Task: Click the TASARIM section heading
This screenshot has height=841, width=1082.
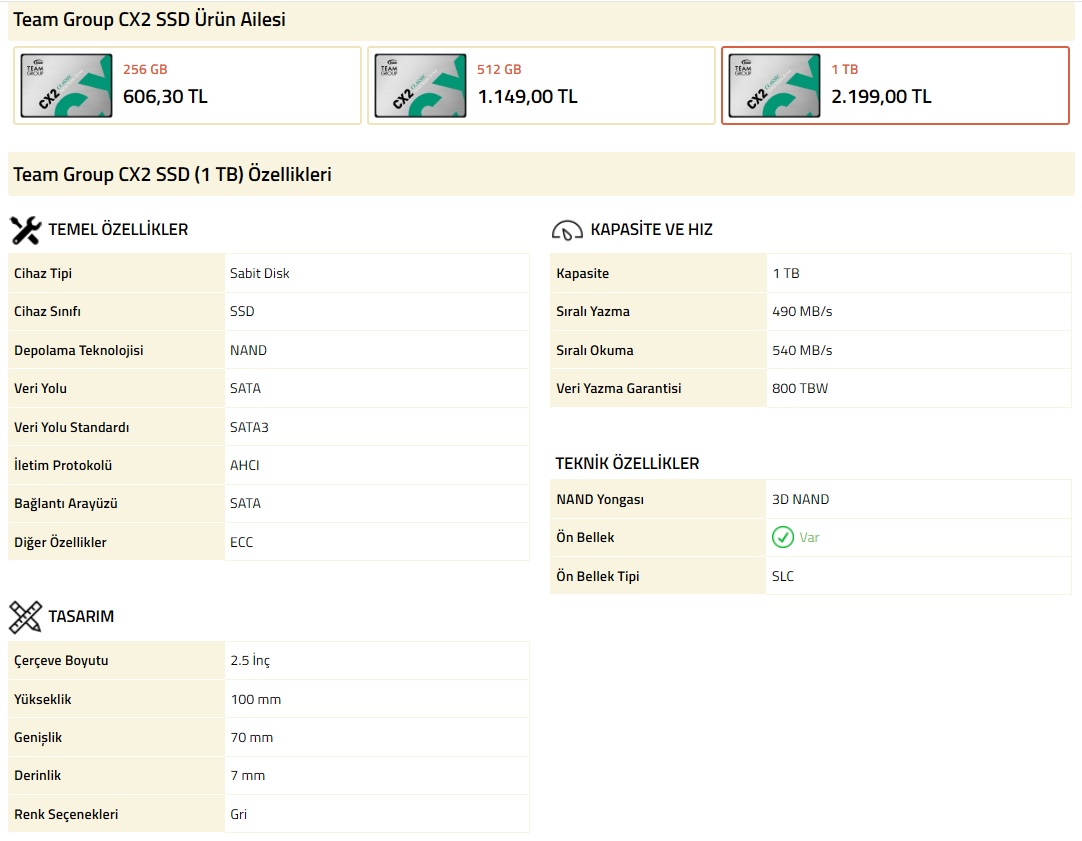Action: pos(81,616)
